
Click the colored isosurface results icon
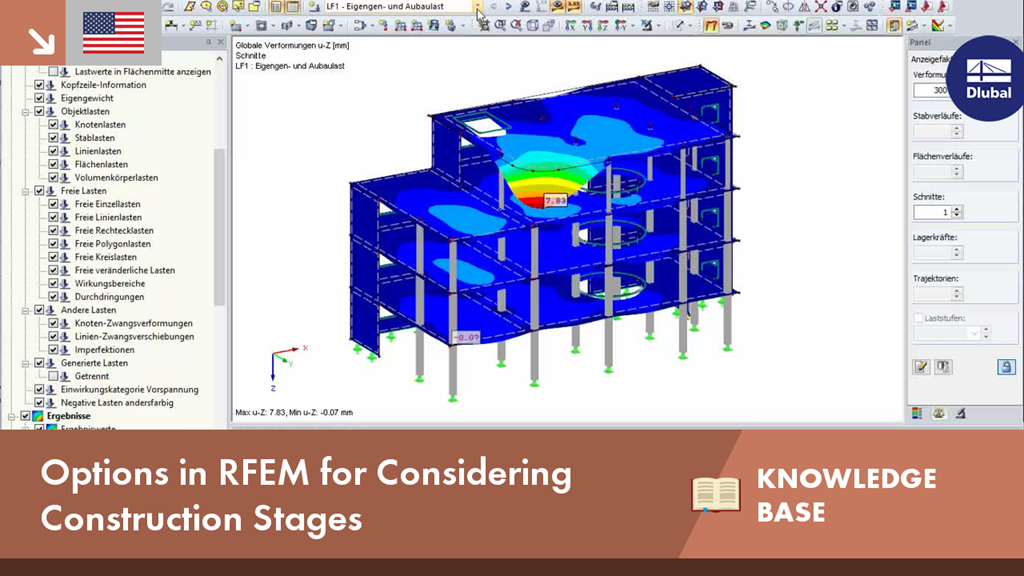pos(765,25)
